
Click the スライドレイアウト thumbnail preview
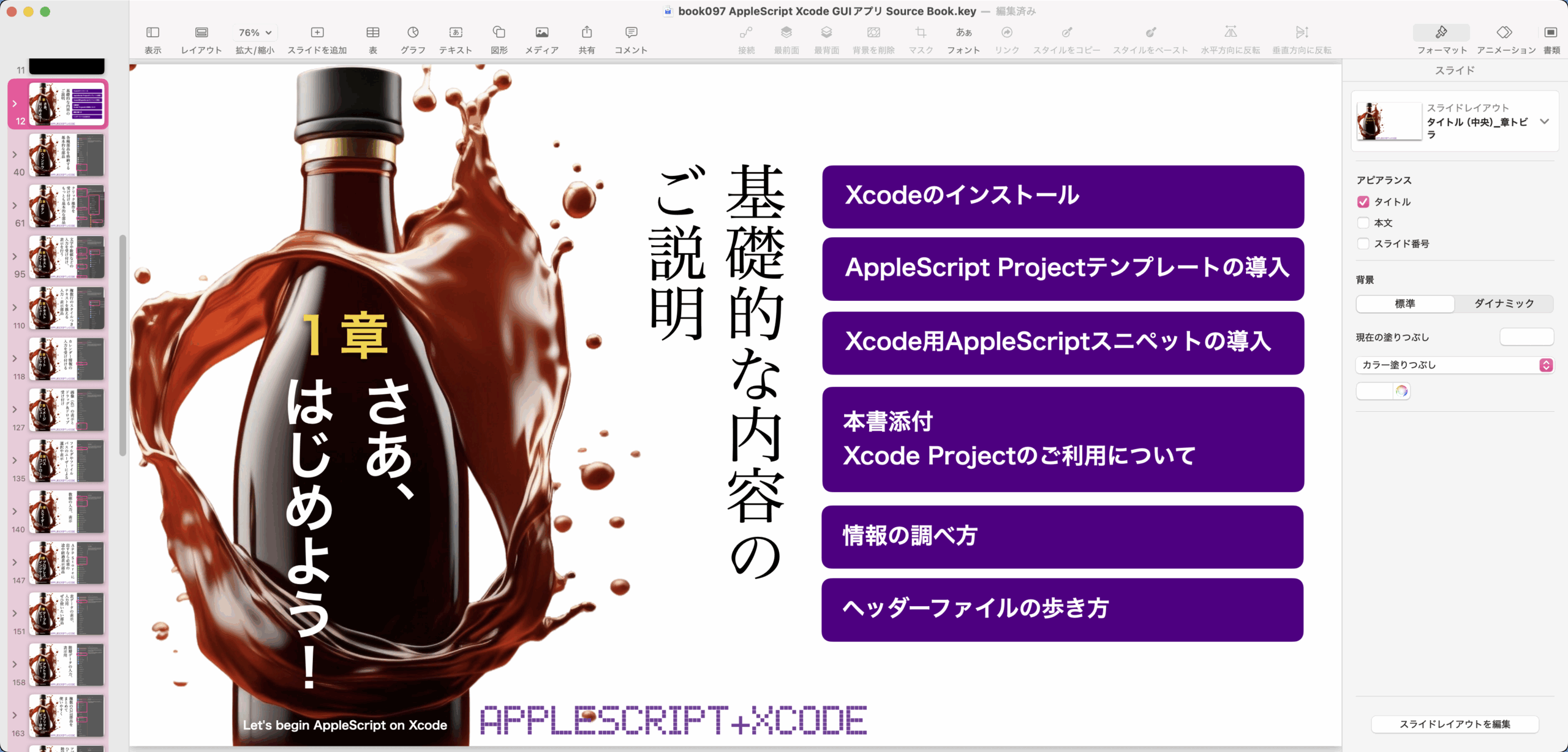(x=1389, y=121)
